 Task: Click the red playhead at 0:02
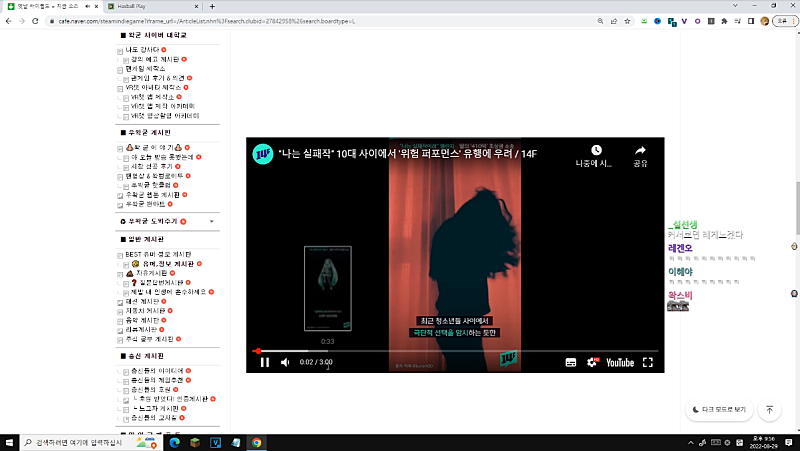[x=259, y=351]
